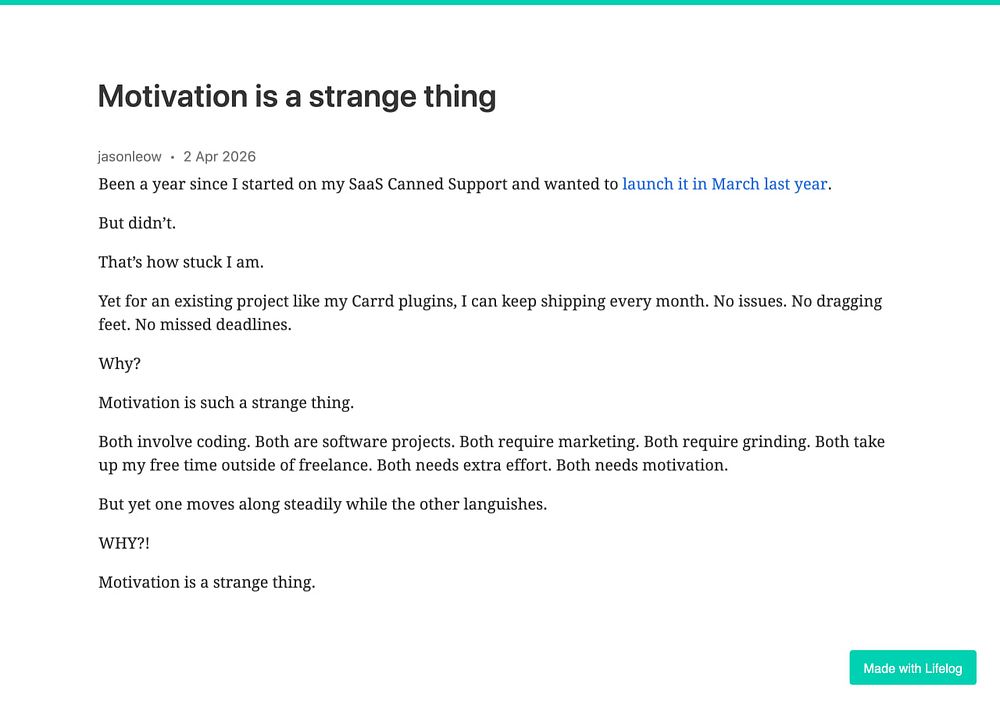Open author profile jasonleow
Screen dimensions: 1000x705
click(129, 156)
